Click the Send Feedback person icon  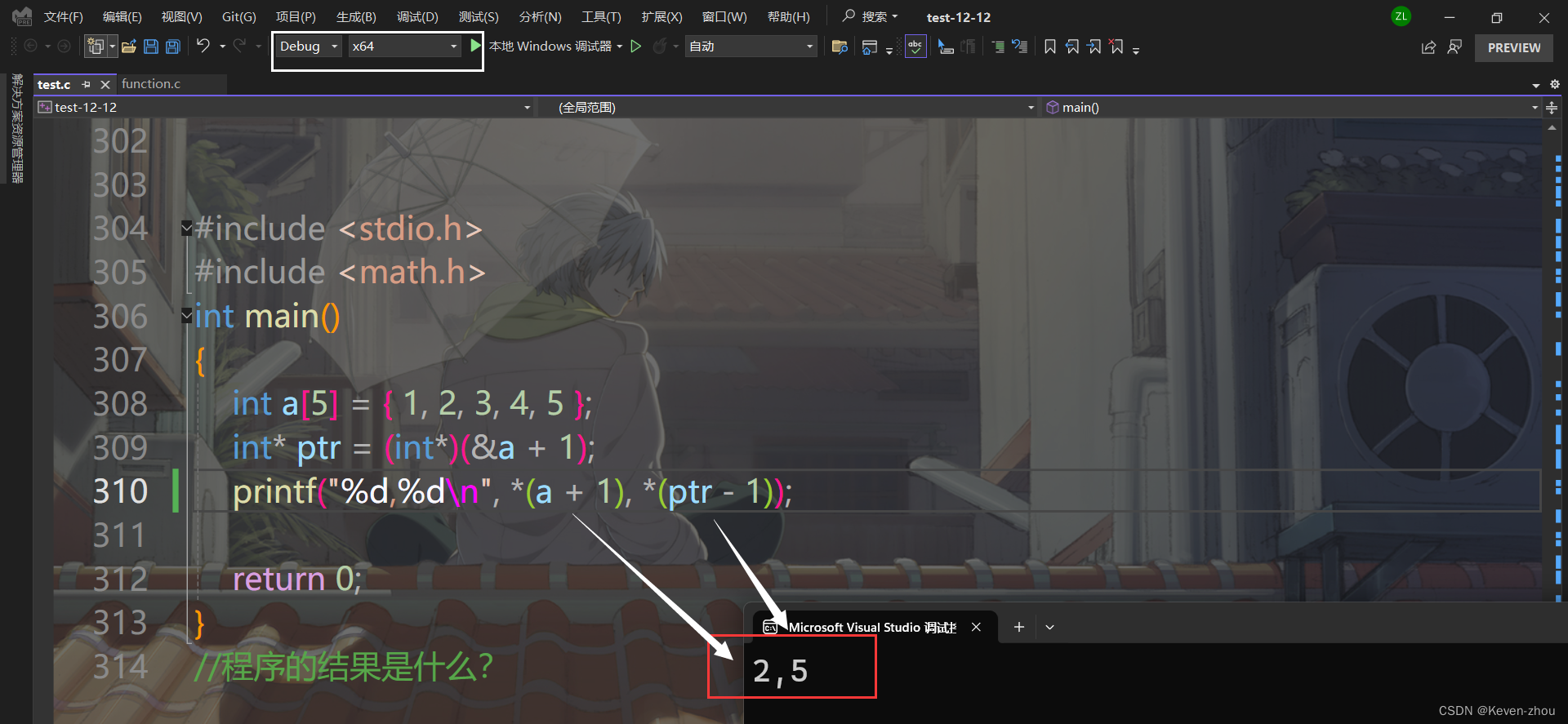[x=1454, y=47]
